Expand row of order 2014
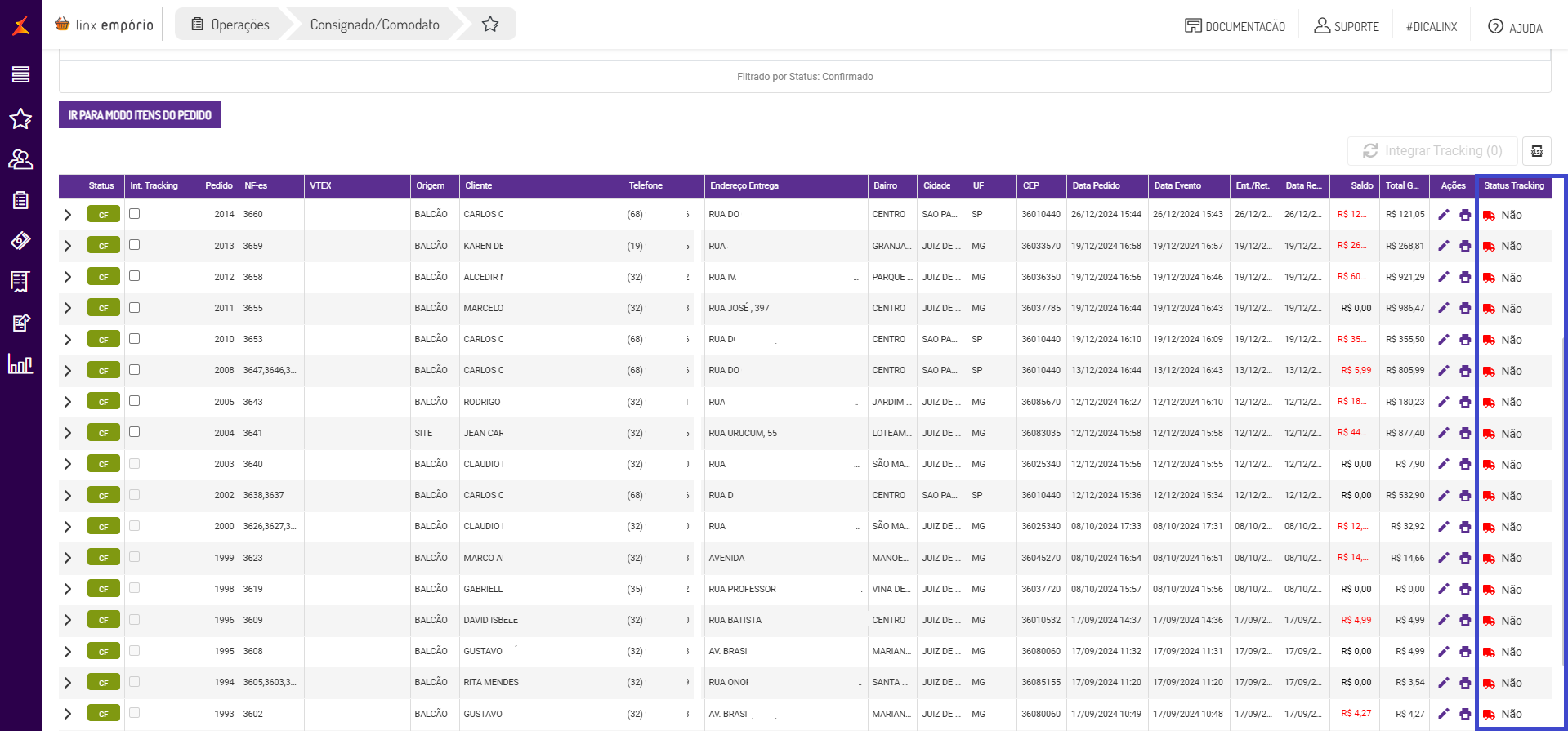Screen dimensions: 1568x731 point(68,215)
